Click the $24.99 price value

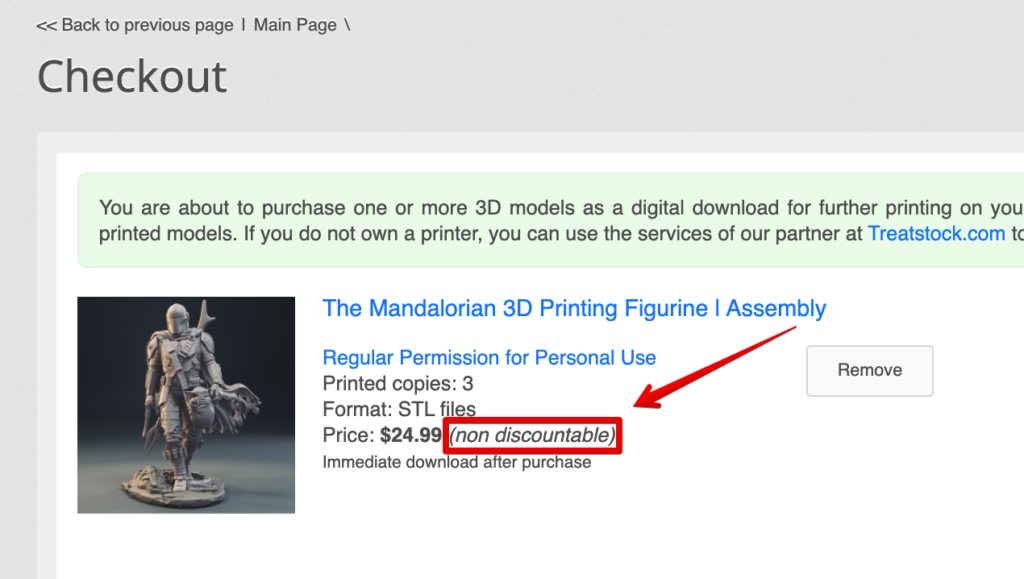411,435
